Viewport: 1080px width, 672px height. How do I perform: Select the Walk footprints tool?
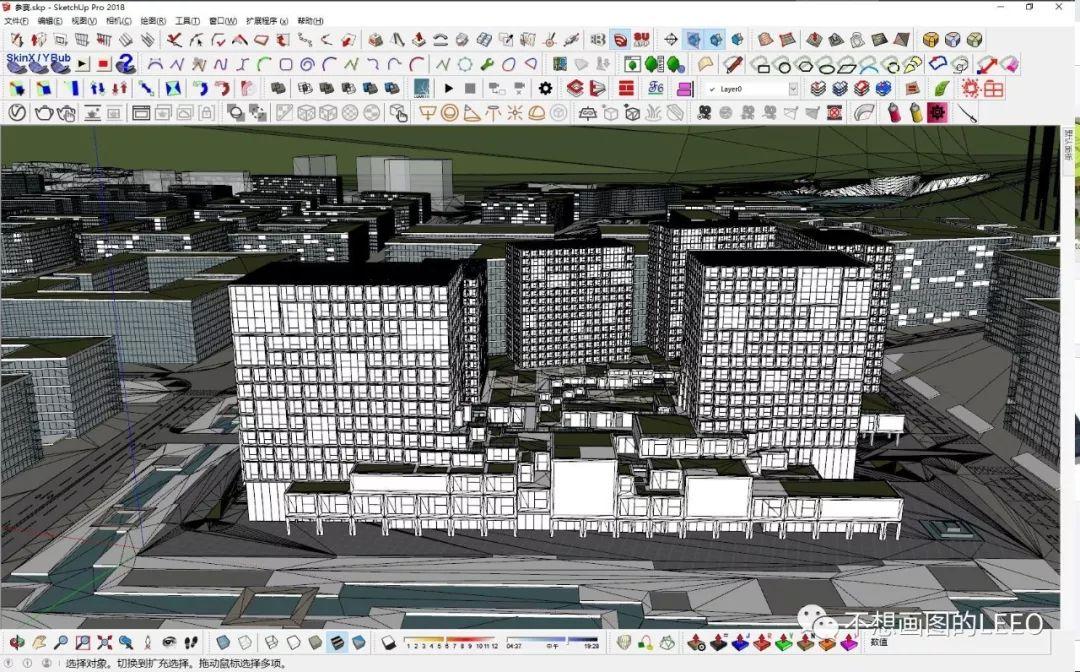pyautogui.click(x=191, y=642)
